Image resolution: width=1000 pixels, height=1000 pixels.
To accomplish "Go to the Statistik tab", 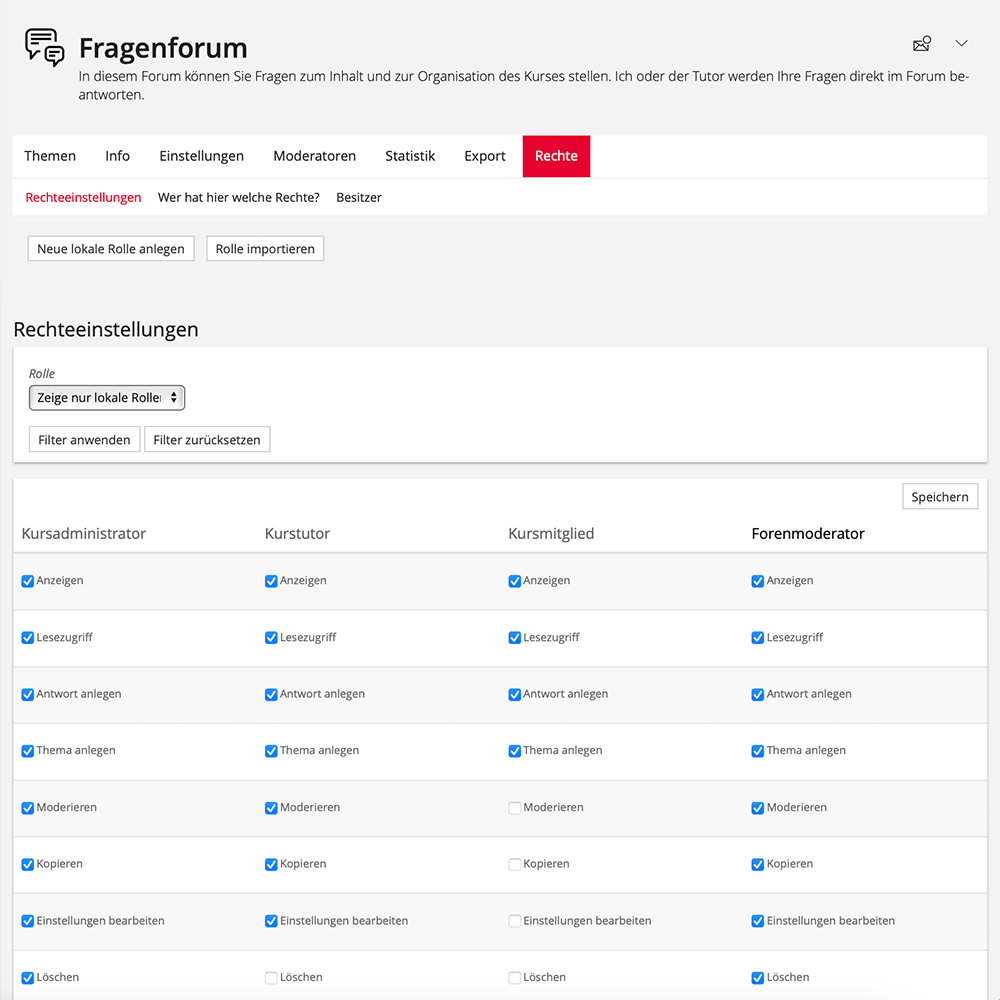I will pos(410,156).
